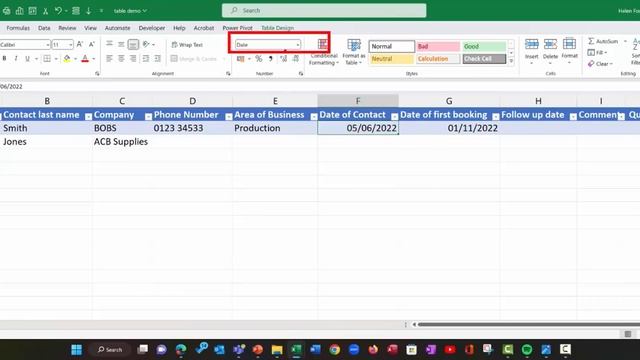
Task: Open the Date number format dropdown
Action: coord(298,44)
